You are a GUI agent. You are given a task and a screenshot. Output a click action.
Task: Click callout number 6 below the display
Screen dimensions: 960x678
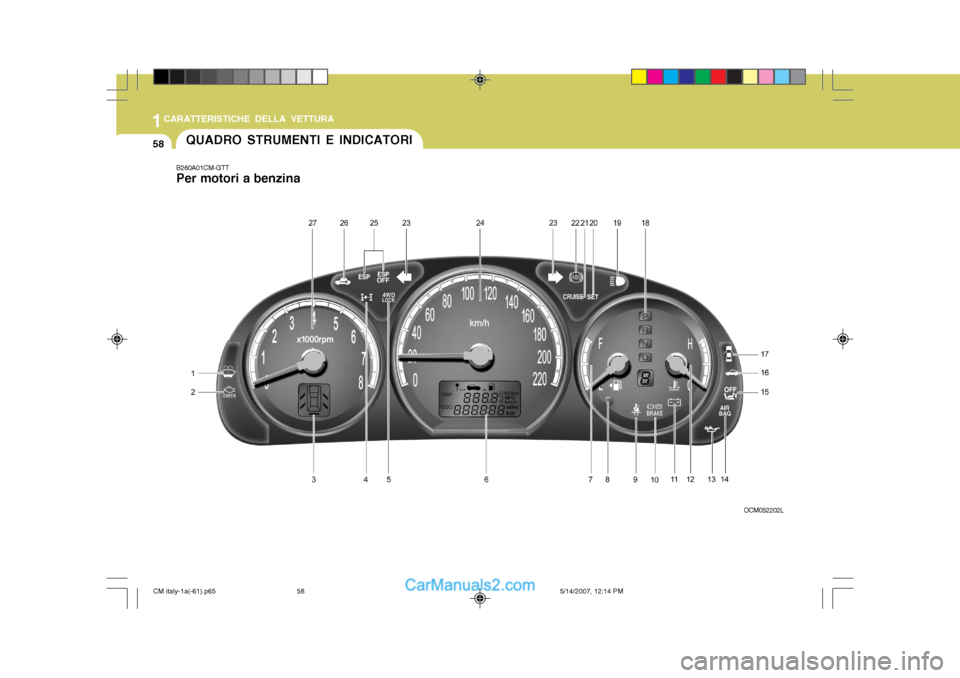[x=486, y=480]
